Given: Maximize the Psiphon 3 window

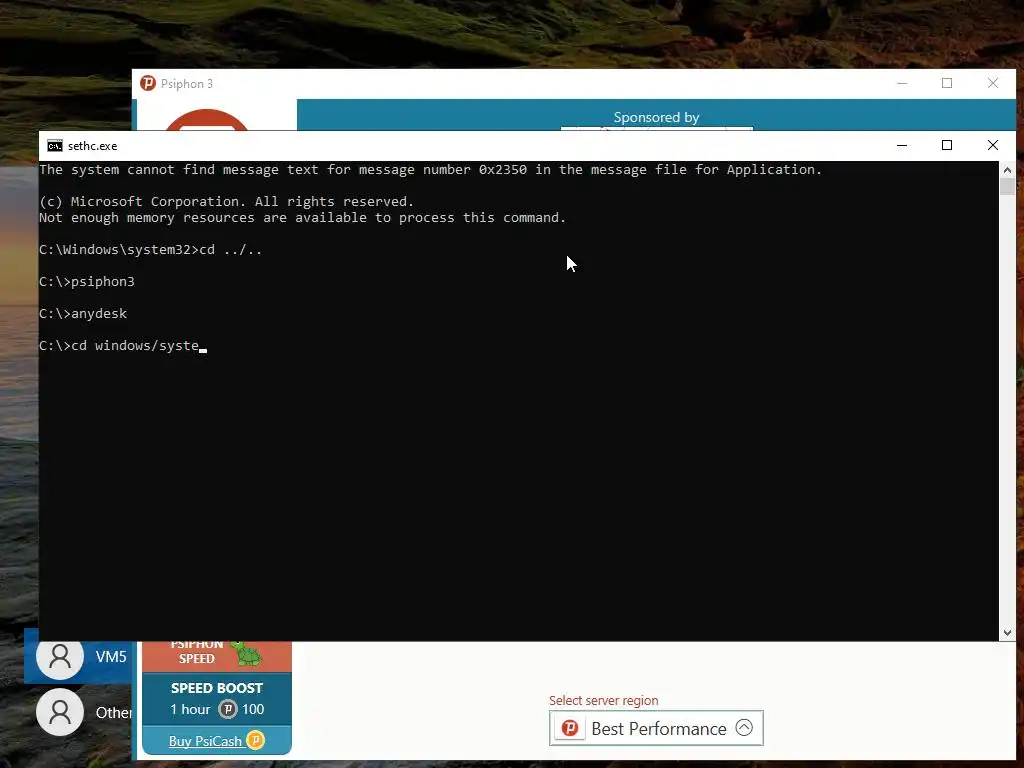Looking at the screenshot, I should point(947,83).
